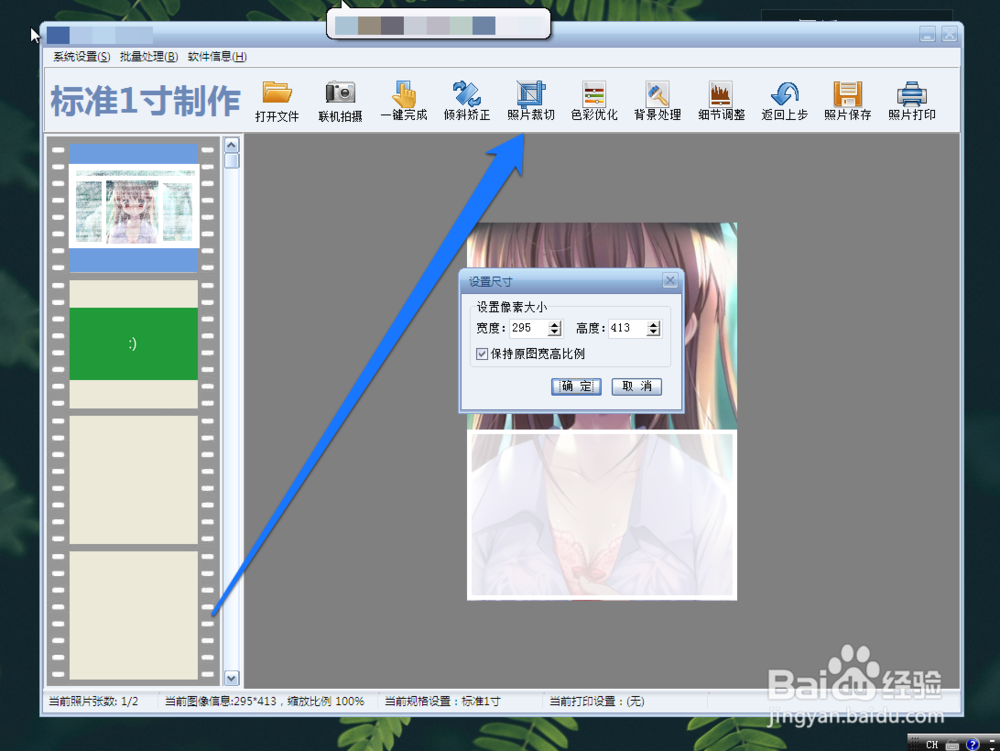This screenshot has height=751, width=1000.
Task: Click the 当前图像信息 status text
Action: click(265, 701)
